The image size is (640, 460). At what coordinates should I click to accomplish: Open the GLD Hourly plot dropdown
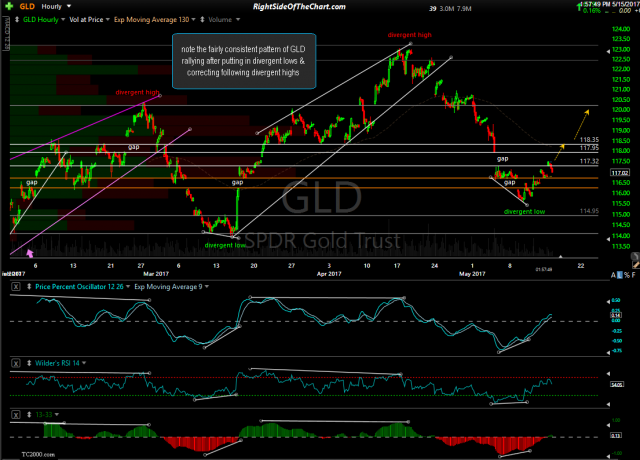click(62, 19)
